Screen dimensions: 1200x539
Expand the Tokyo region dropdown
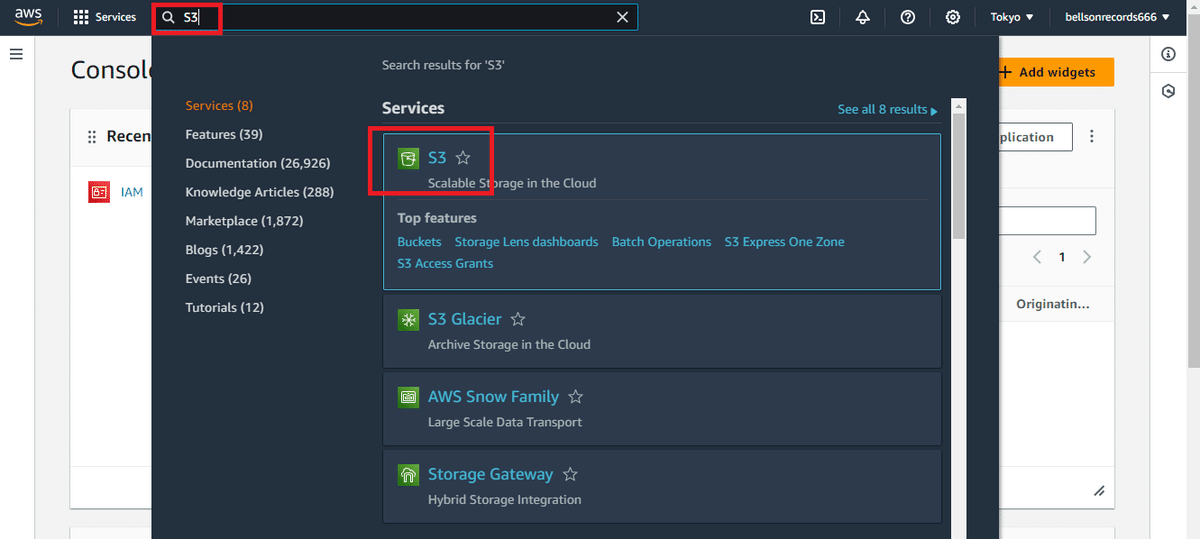(x=1012, y=17)
